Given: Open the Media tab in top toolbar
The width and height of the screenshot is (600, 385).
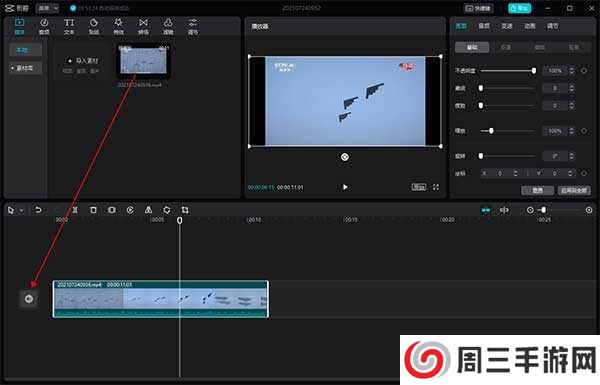Looking at the screenshot, I should 20,26.
